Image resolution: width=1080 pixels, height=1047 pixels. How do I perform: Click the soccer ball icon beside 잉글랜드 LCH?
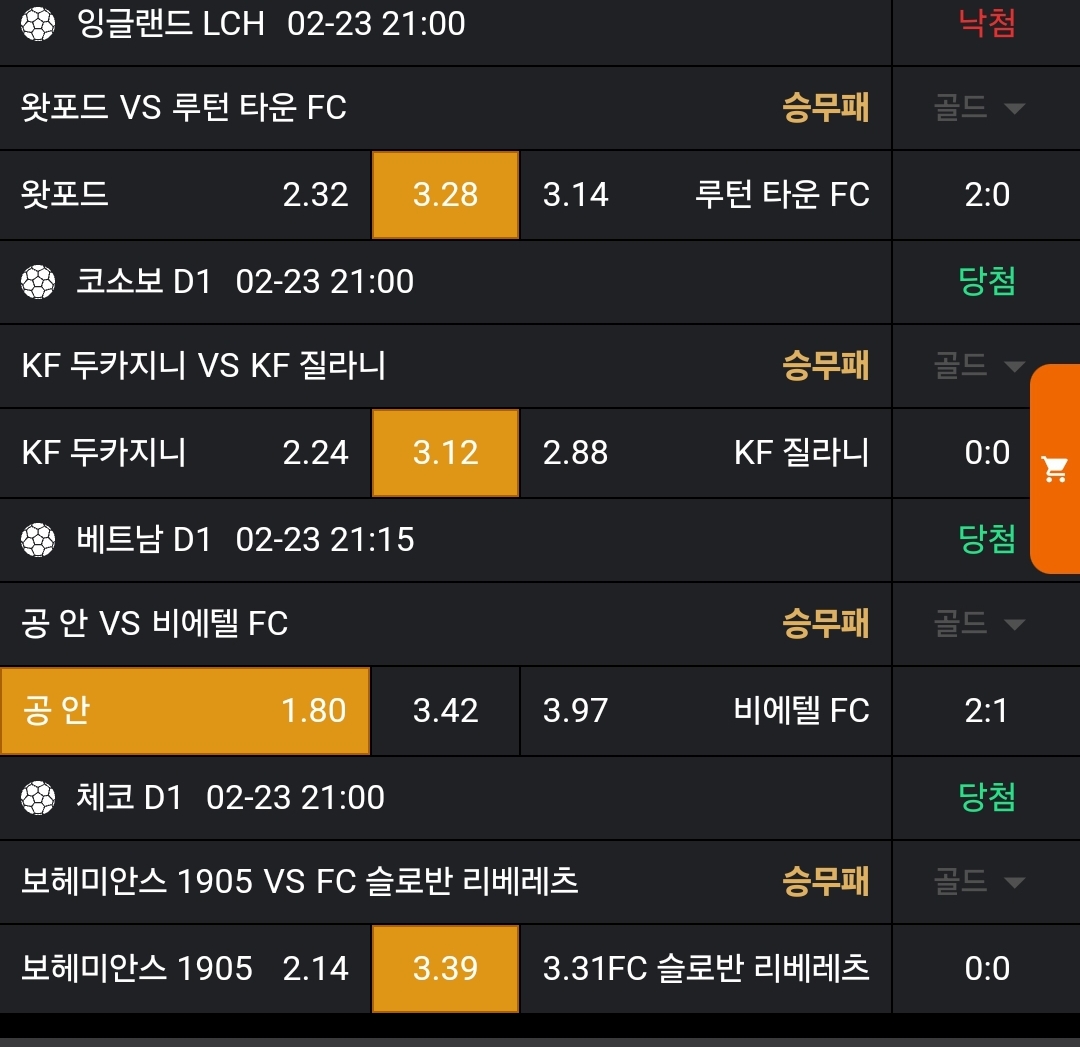click(x=38, y=24)
